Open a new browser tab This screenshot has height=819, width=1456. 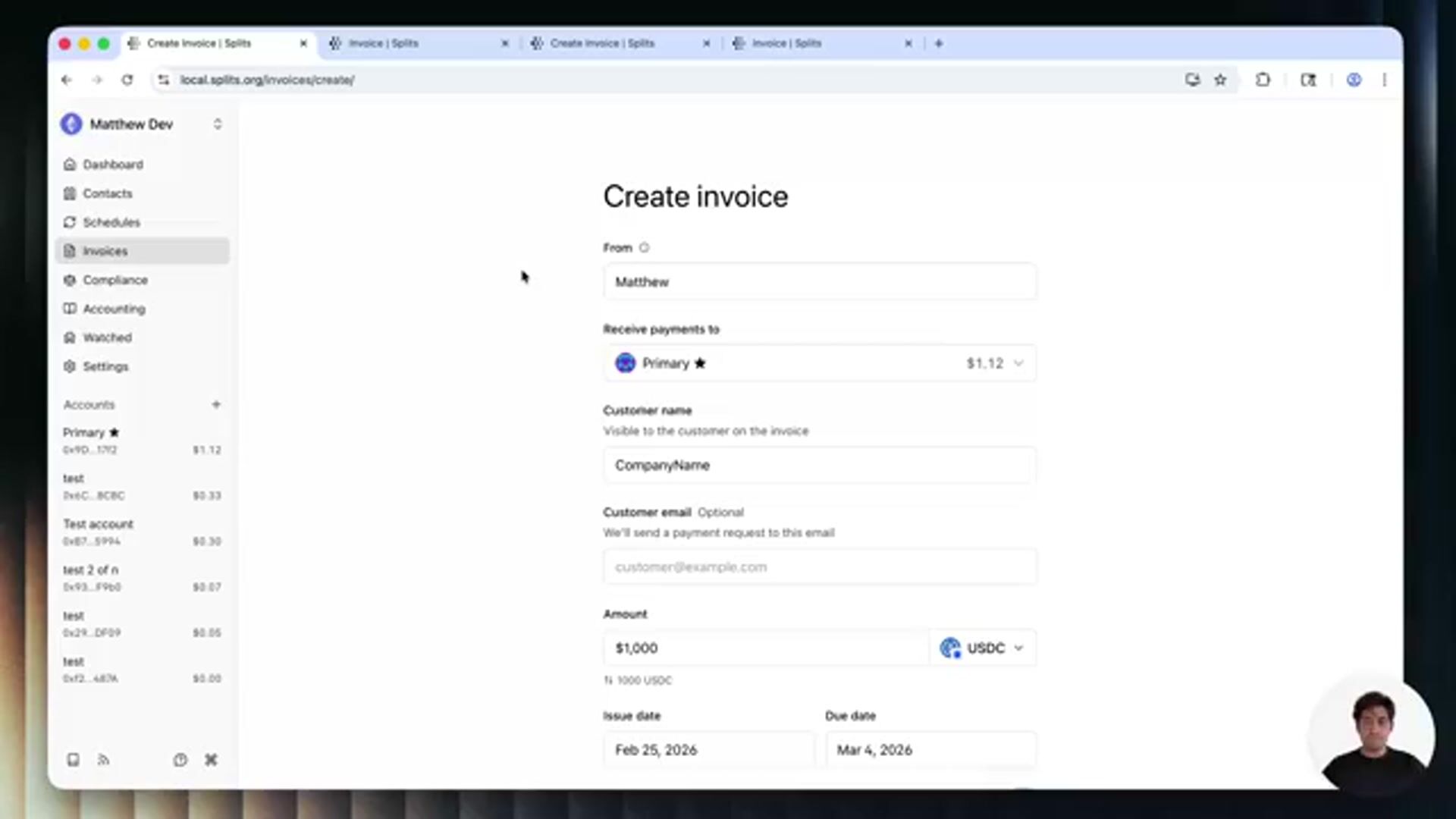[x=939, y=43]
